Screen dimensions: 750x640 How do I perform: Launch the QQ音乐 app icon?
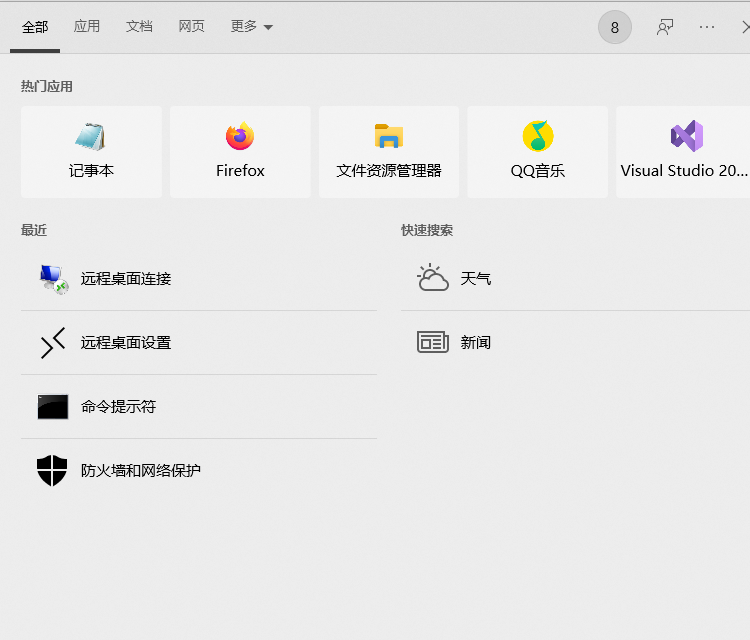coord(538,136)
